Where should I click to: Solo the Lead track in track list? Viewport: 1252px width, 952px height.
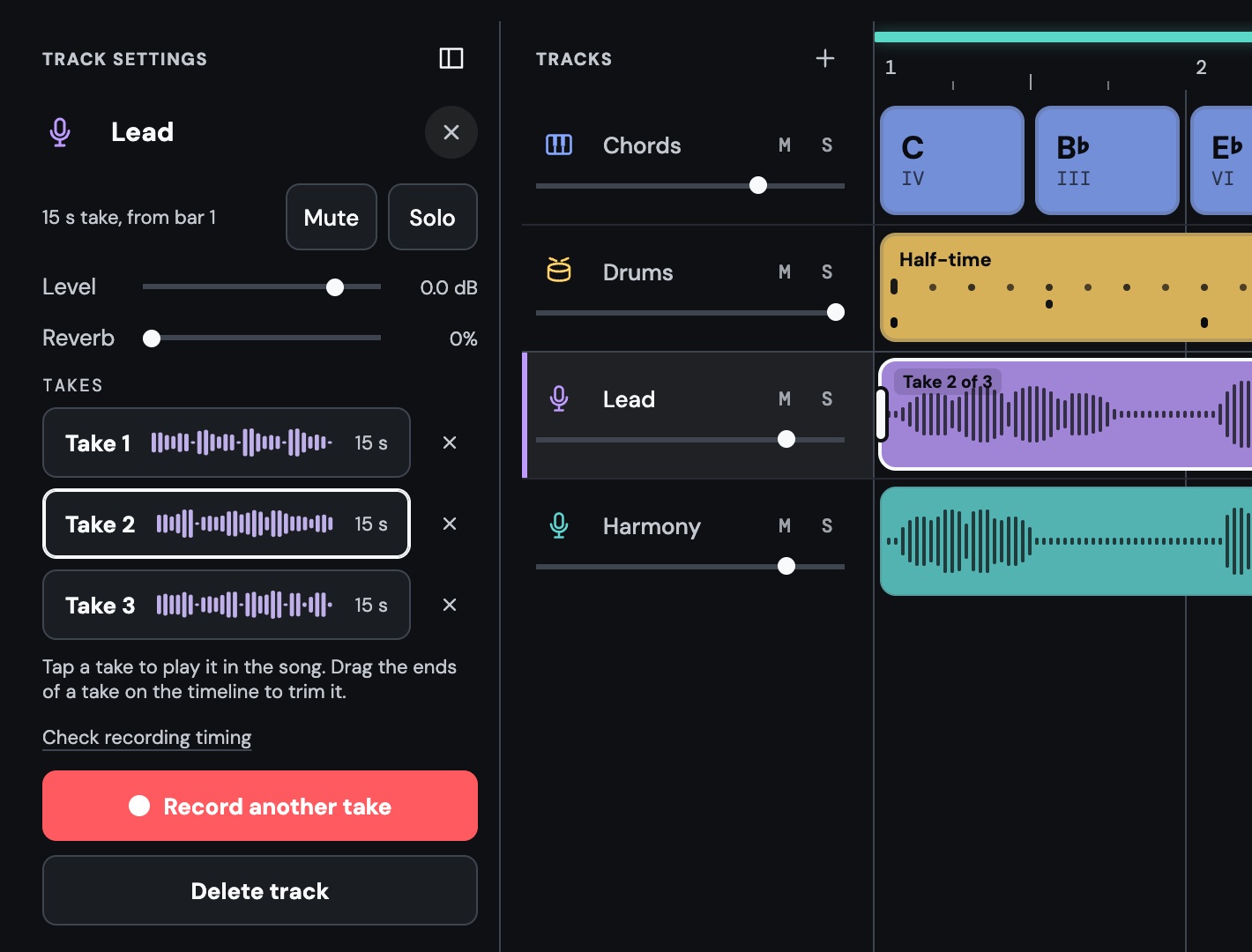click(827, 398)
